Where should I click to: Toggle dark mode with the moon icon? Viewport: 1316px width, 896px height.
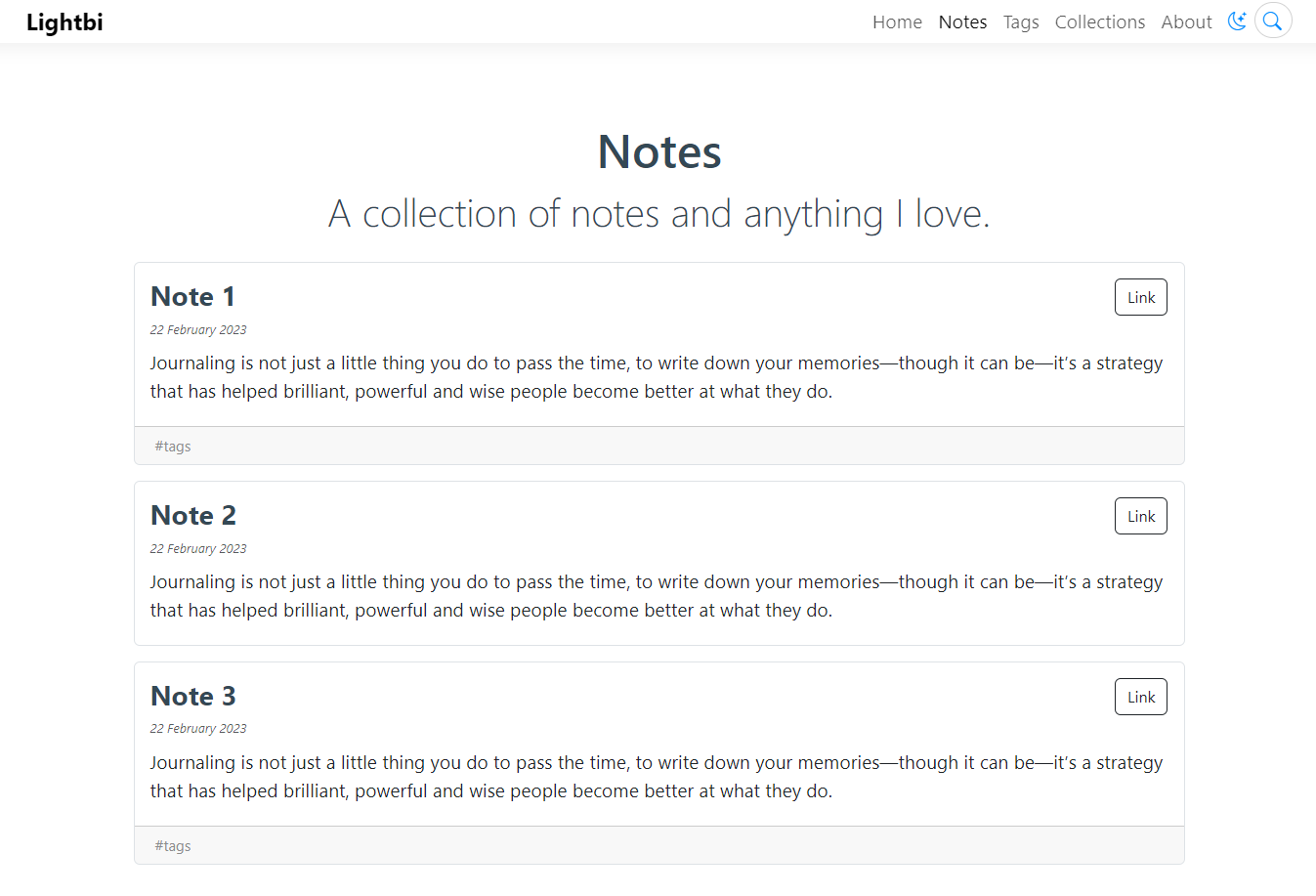(x=1237, y=21)
